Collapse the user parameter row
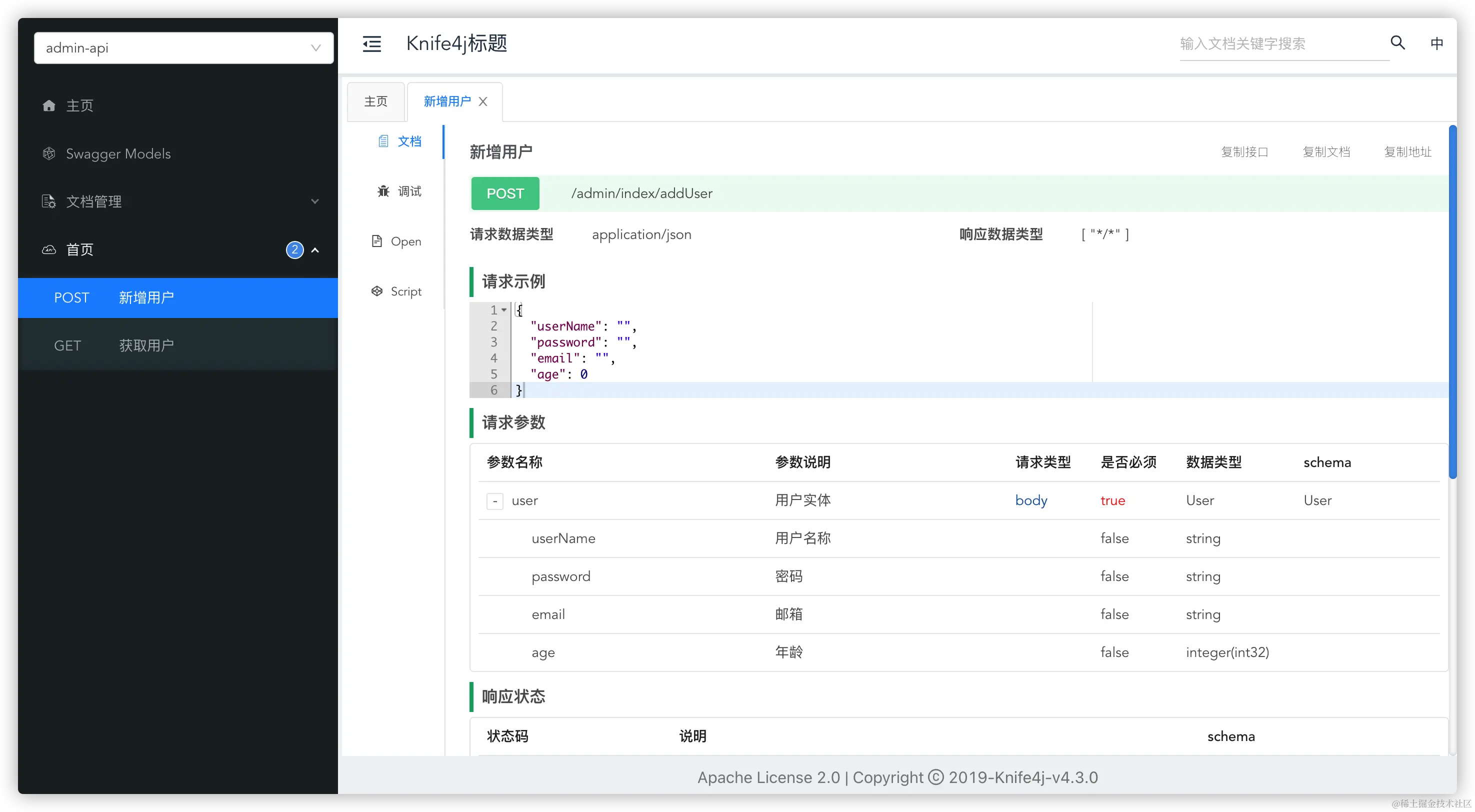 (x=494, y=501)
